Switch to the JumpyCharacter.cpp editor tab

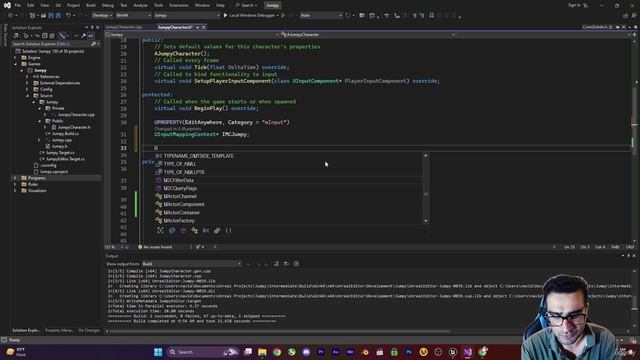pos(124,27)
